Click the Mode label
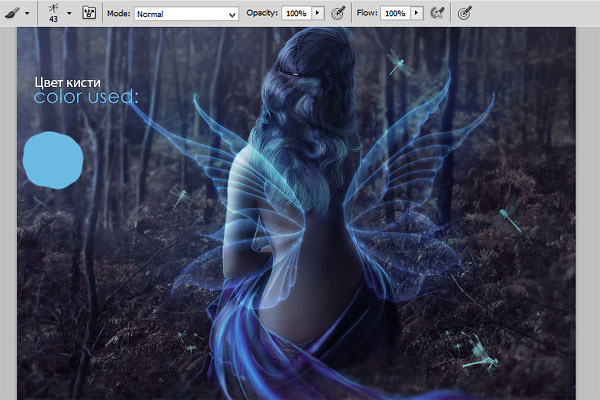This screenshot has width=600, height=400. pyautogui.click(x=119, y=13)
